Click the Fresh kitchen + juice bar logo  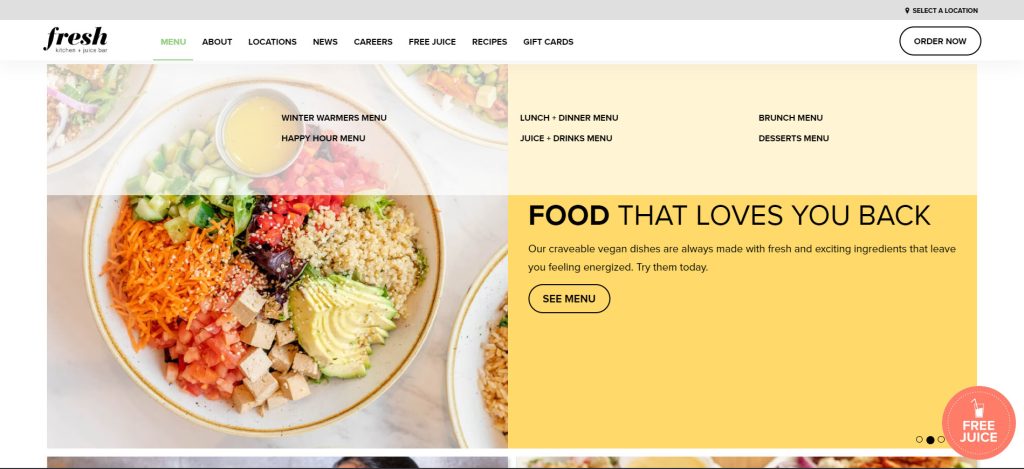76,40
